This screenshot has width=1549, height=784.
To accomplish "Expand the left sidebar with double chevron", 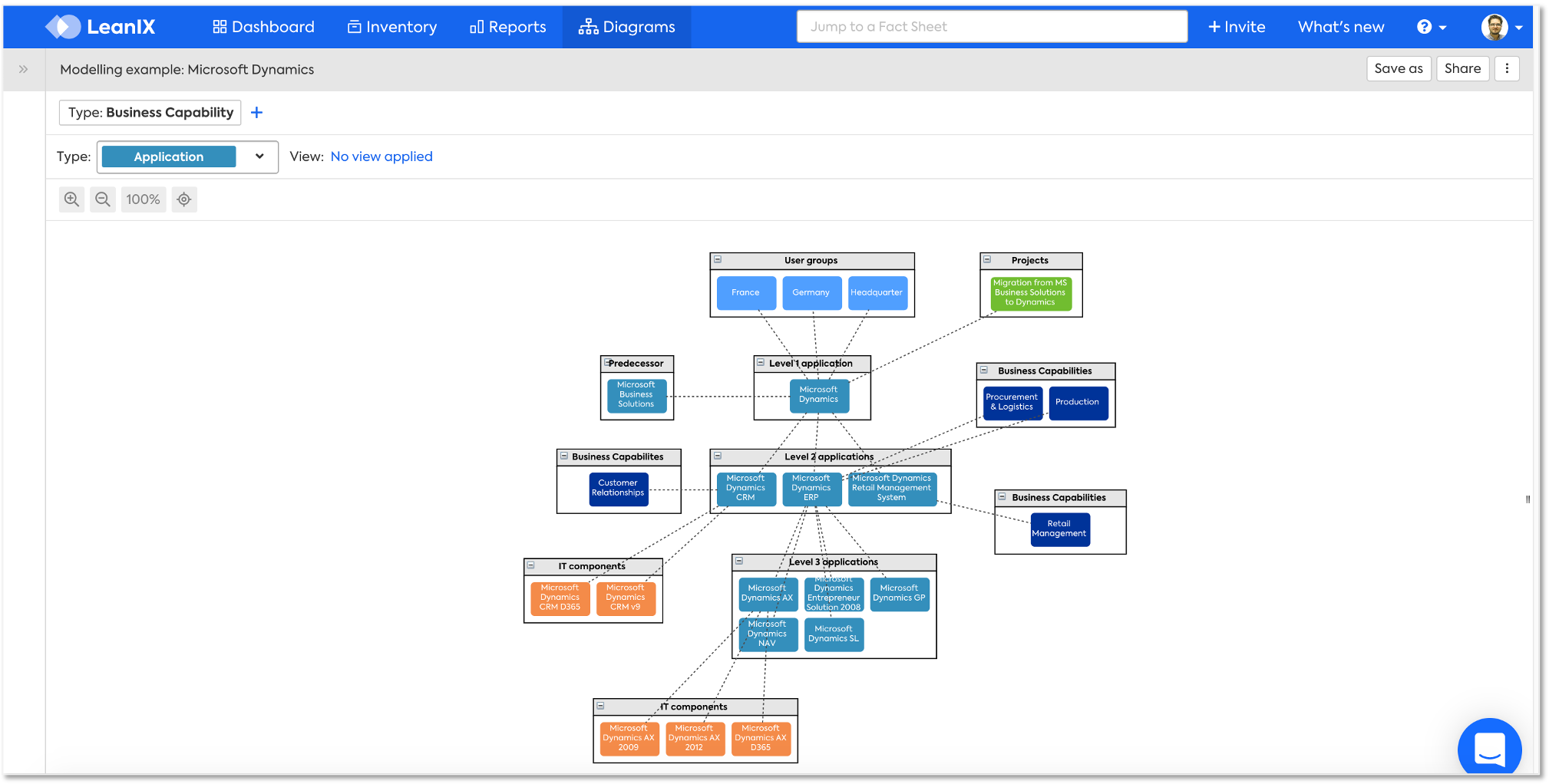I will [24, 69].
